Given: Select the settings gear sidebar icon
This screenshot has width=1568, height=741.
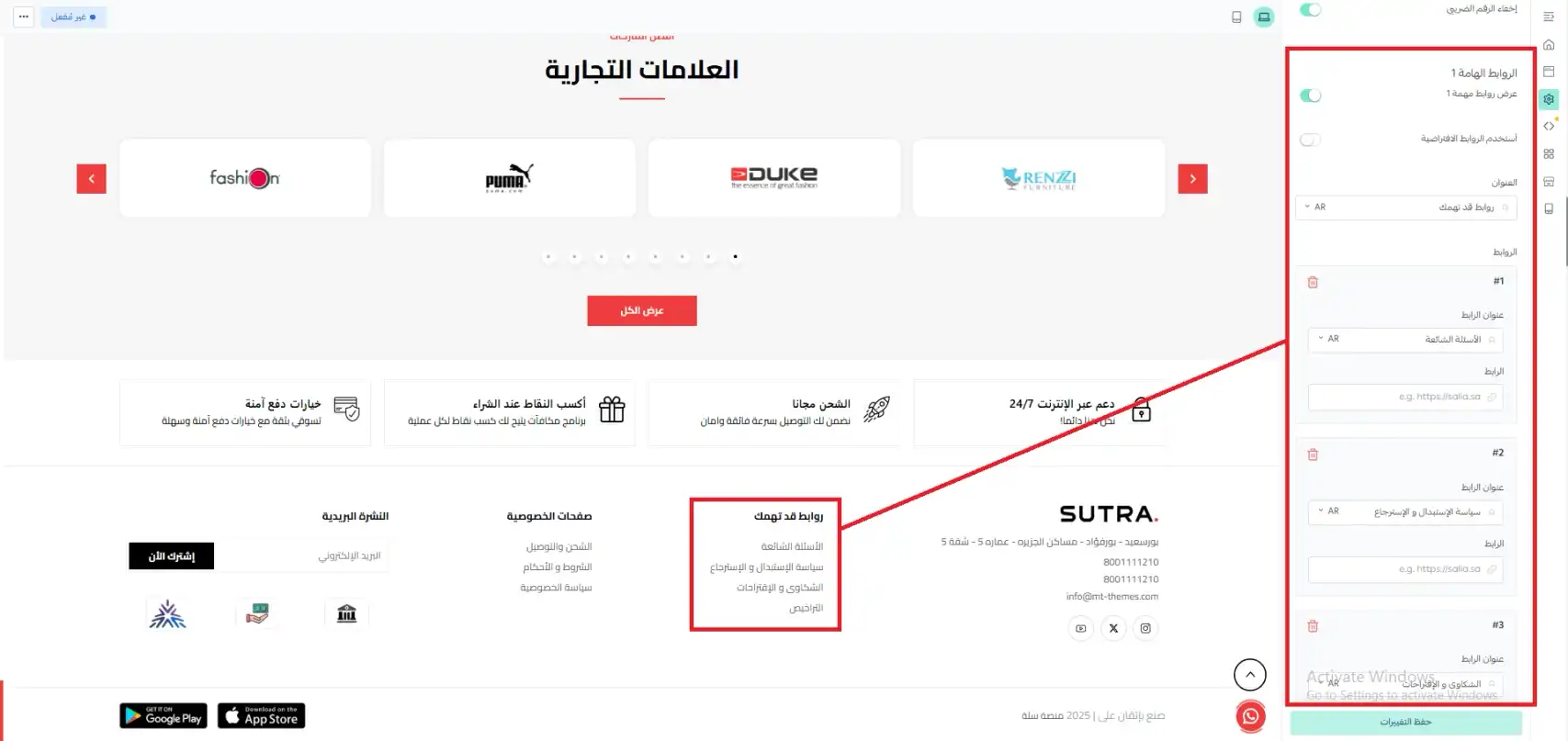Looking at the screenshot, I should (x=1549, y=99).
